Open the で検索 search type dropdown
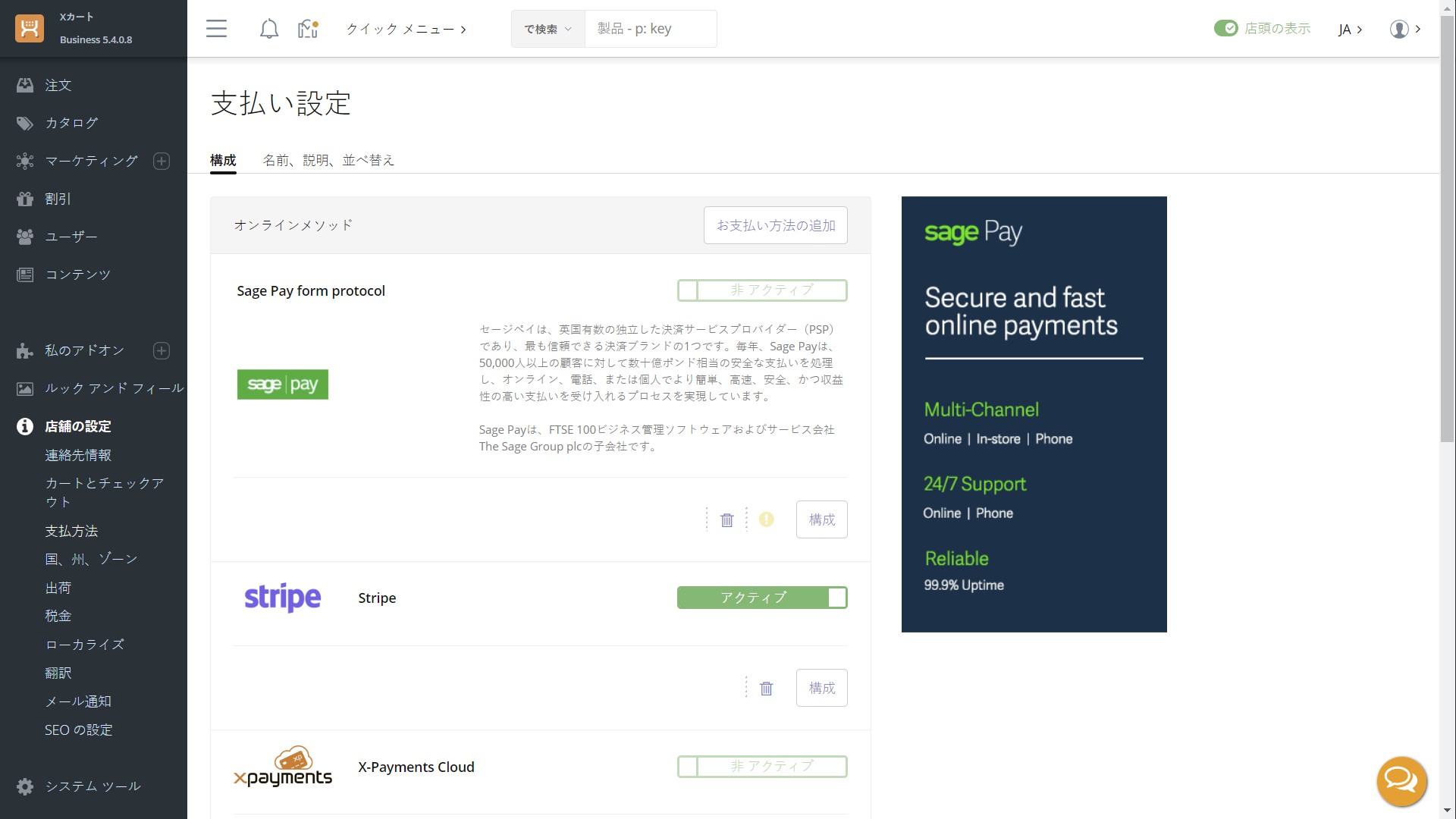Screen dimensions: 1456x819 548,29
